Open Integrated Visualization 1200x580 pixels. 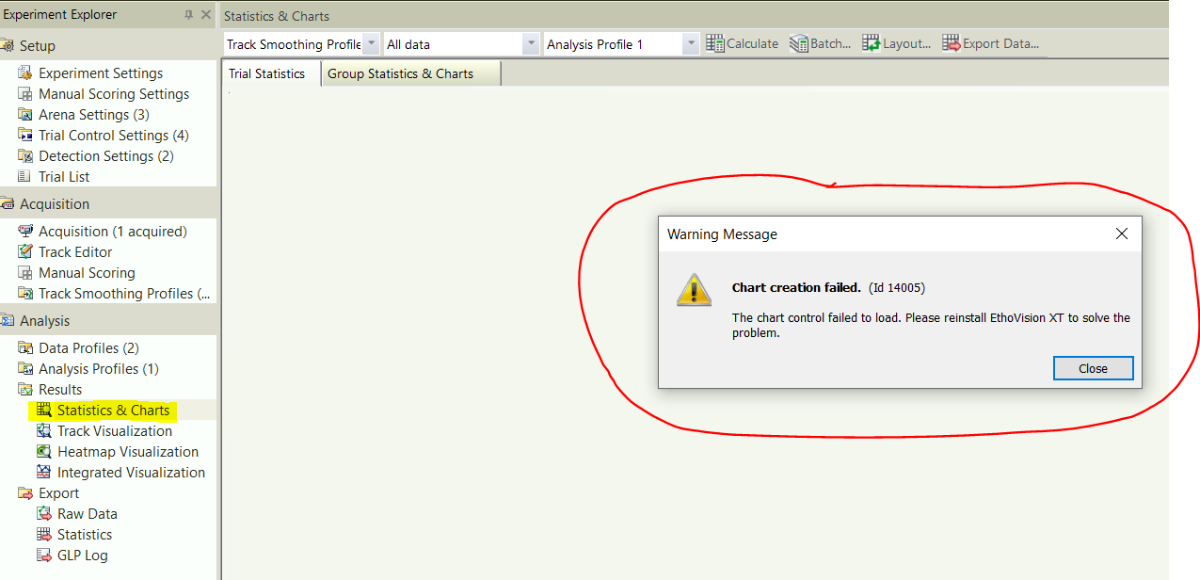point(131,473)
